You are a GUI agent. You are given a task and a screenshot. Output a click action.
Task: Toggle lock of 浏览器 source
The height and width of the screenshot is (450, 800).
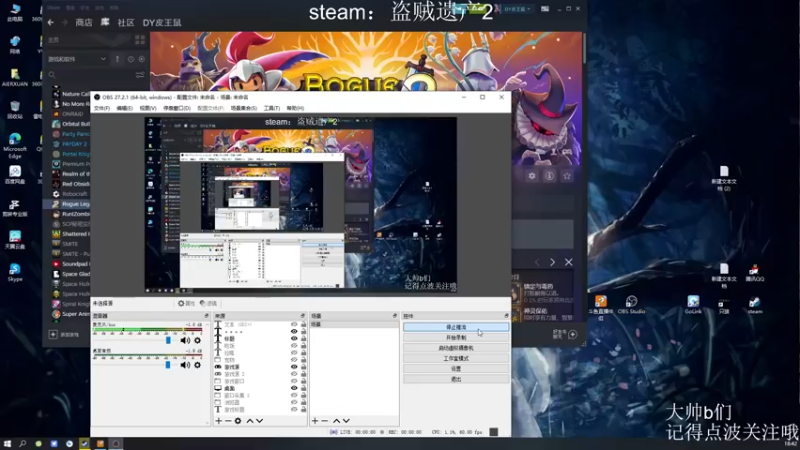point(304,403)
